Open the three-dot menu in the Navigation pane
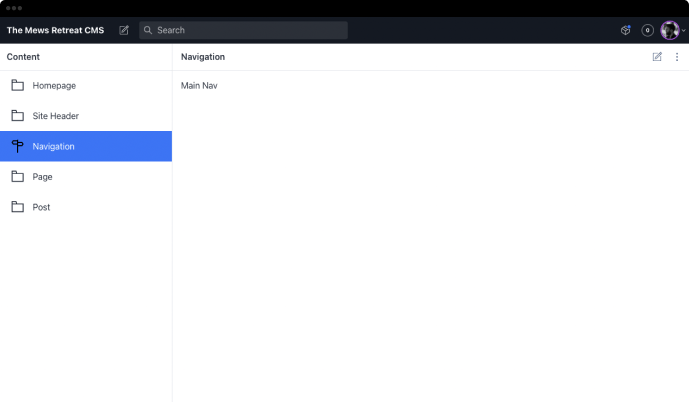Screen dimensions: 689x402 point(677,57)
